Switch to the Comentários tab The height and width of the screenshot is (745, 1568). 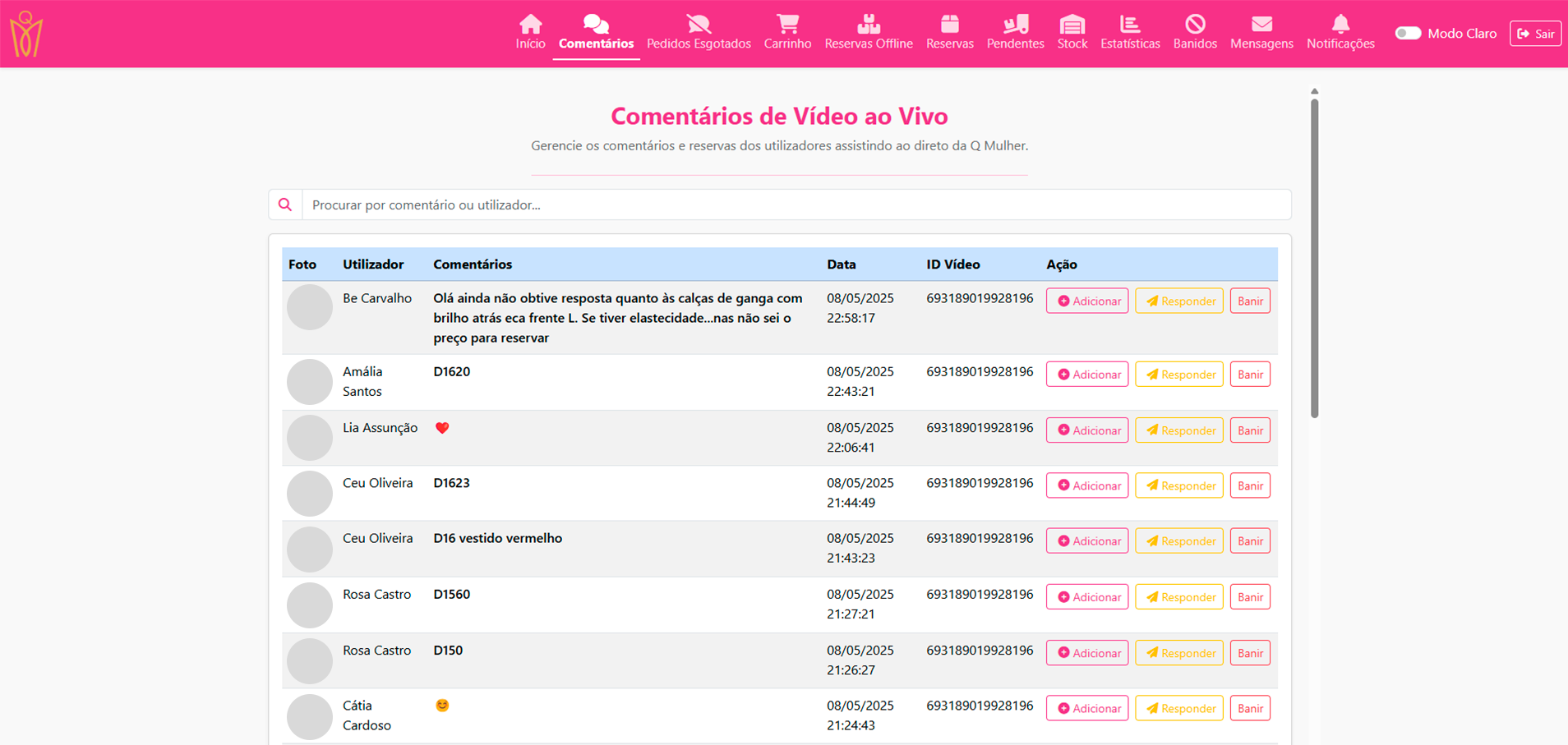596,33
